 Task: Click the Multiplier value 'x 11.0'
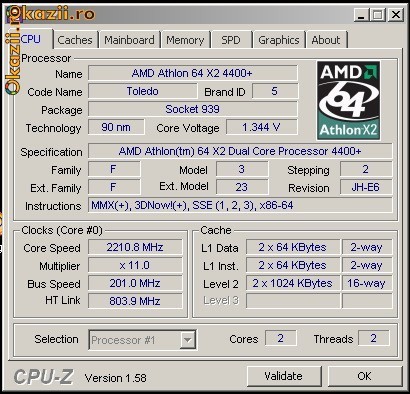135,265
